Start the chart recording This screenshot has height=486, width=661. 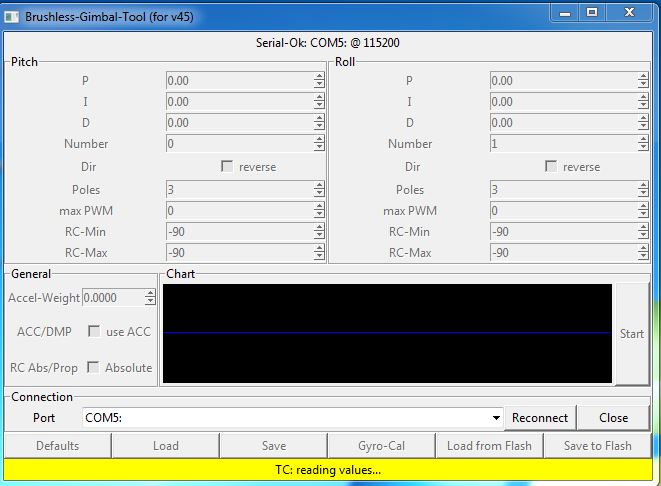(x=632, y=334)
